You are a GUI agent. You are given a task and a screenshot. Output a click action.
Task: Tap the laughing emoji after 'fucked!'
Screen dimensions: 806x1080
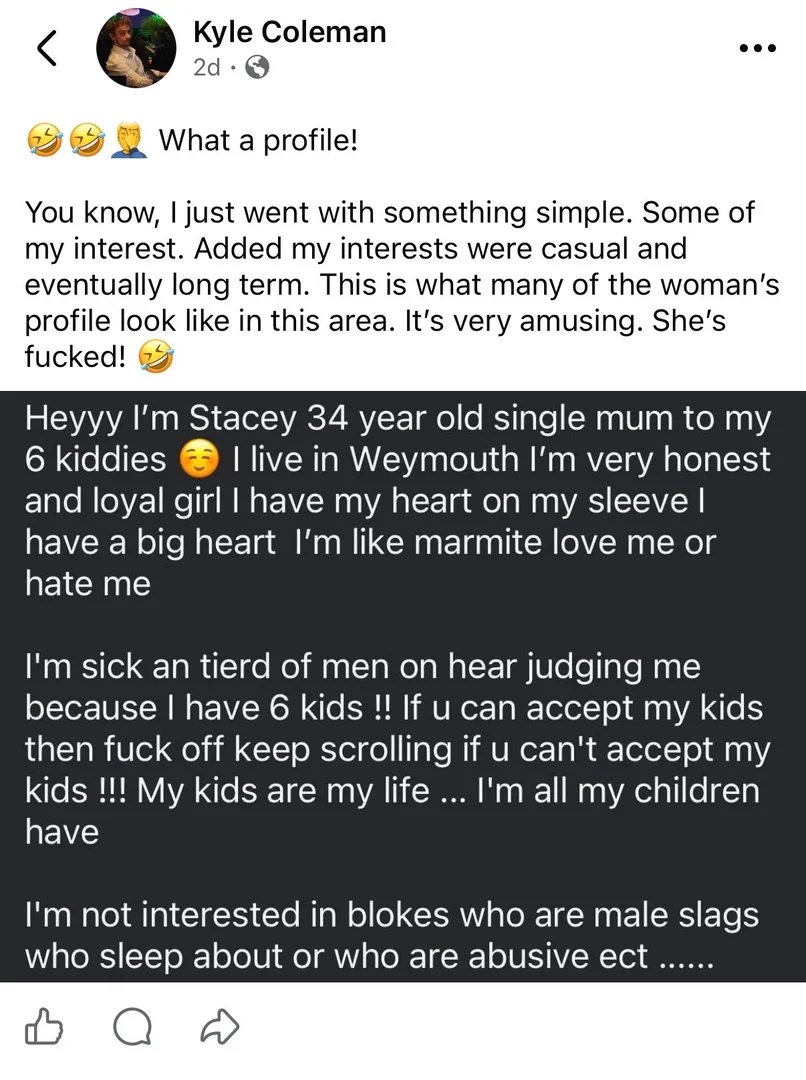click(x=156, y=357)
